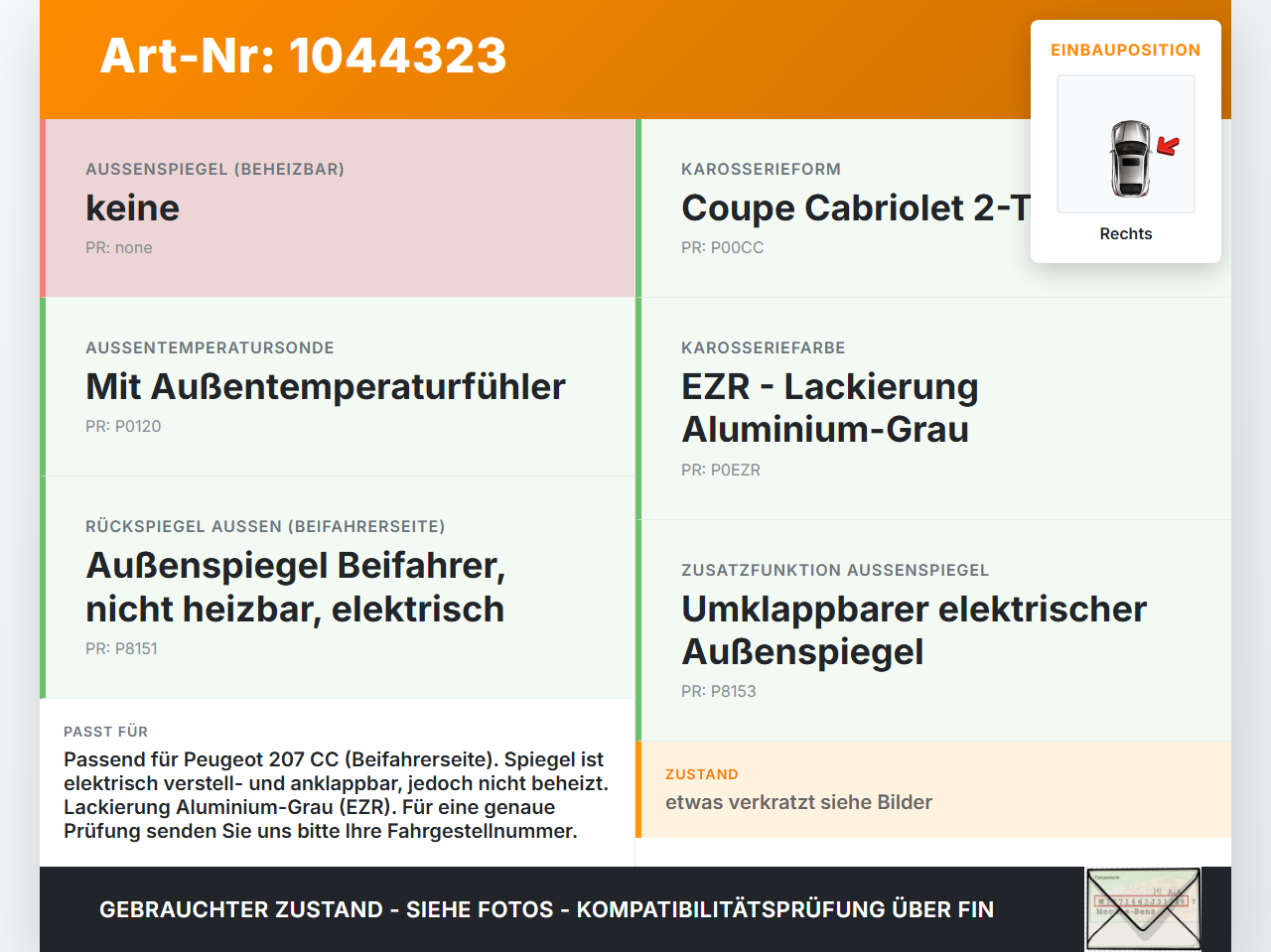
Task: Select Mit Außentemperaturfühler text
Action: click(x=326, y=386)
